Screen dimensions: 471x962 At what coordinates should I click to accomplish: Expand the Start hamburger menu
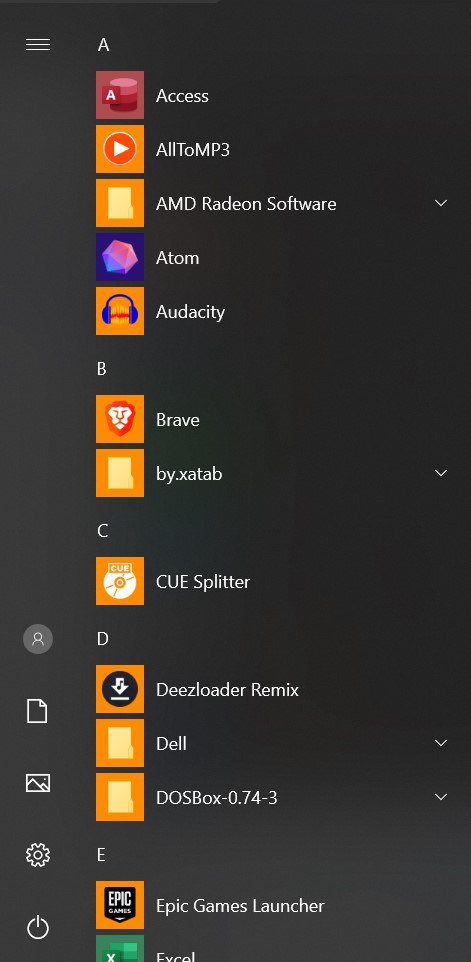click(38, 44)
